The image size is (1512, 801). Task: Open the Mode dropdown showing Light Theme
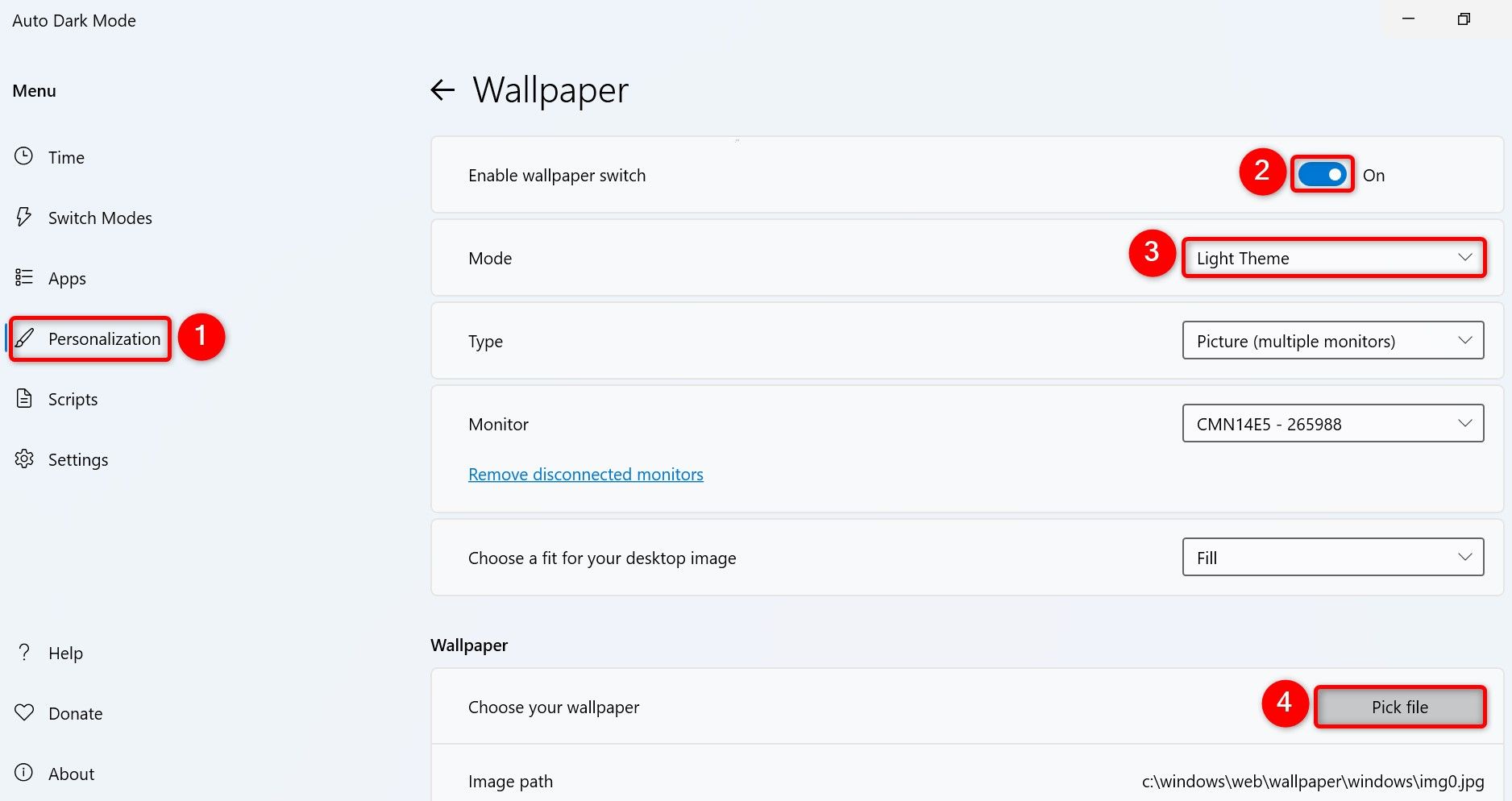1333,258
